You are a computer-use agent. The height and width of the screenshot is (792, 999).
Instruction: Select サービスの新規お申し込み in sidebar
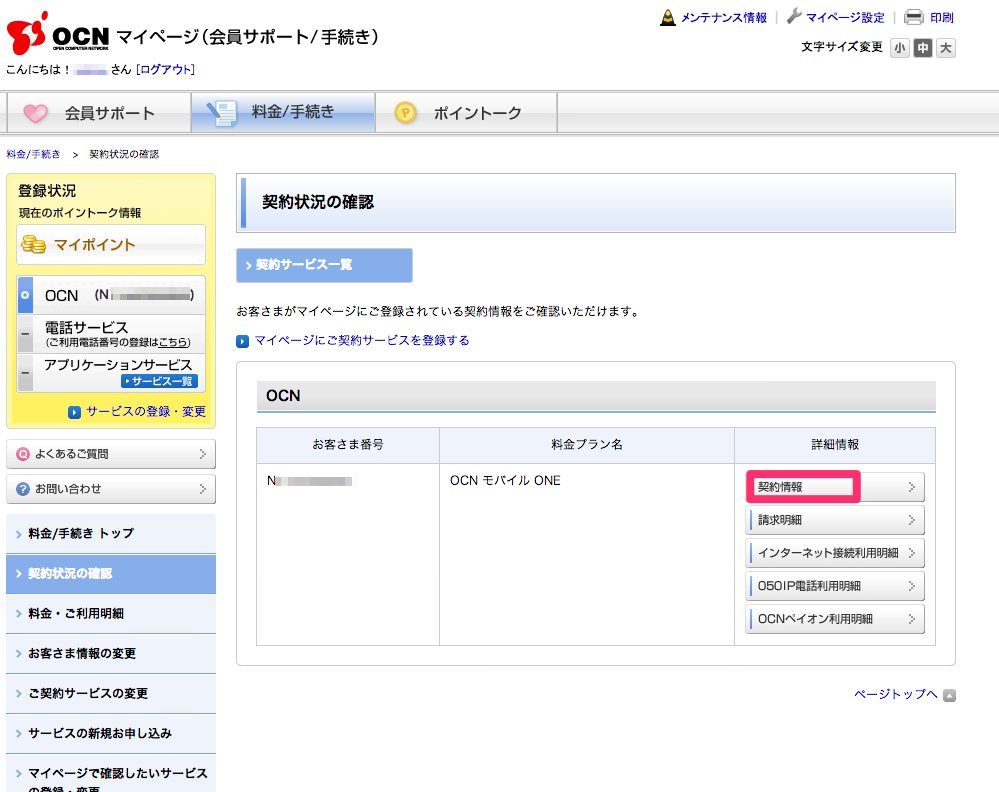tap(111, 733)
